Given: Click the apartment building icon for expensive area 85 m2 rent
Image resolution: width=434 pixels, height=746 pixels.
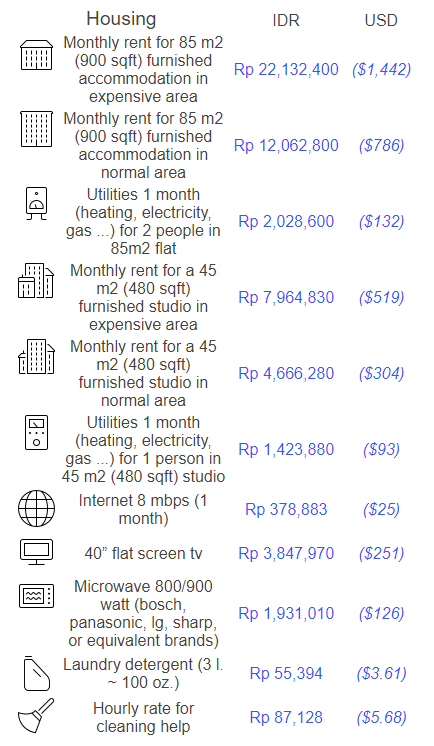Looking at the screenshot, I should [36, 55].
